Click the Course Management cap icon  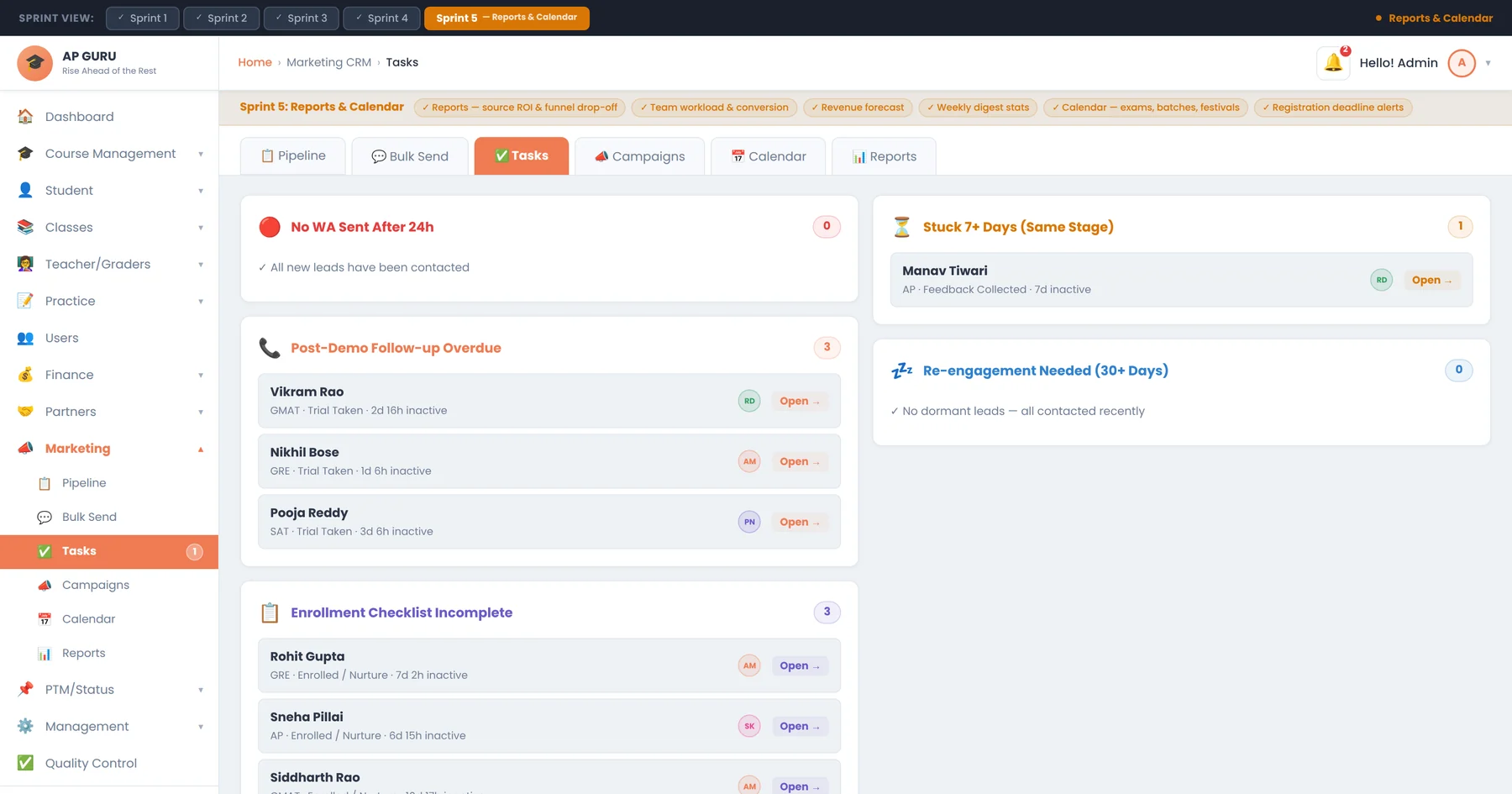(26, 154)
